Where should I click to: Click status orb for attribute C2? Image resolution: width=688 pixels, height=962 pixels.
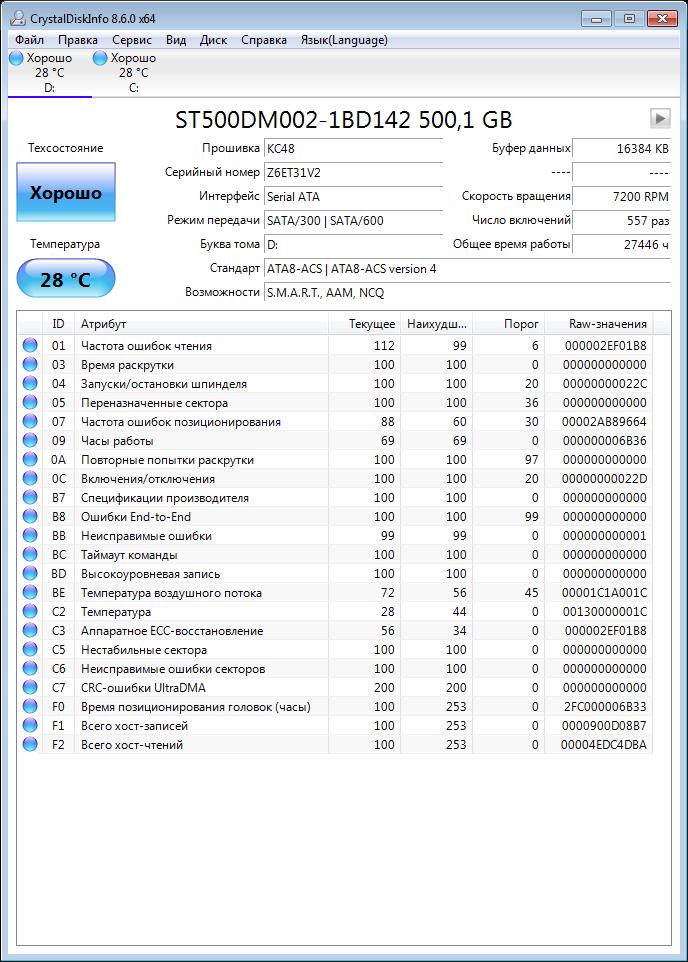point(29,612)
